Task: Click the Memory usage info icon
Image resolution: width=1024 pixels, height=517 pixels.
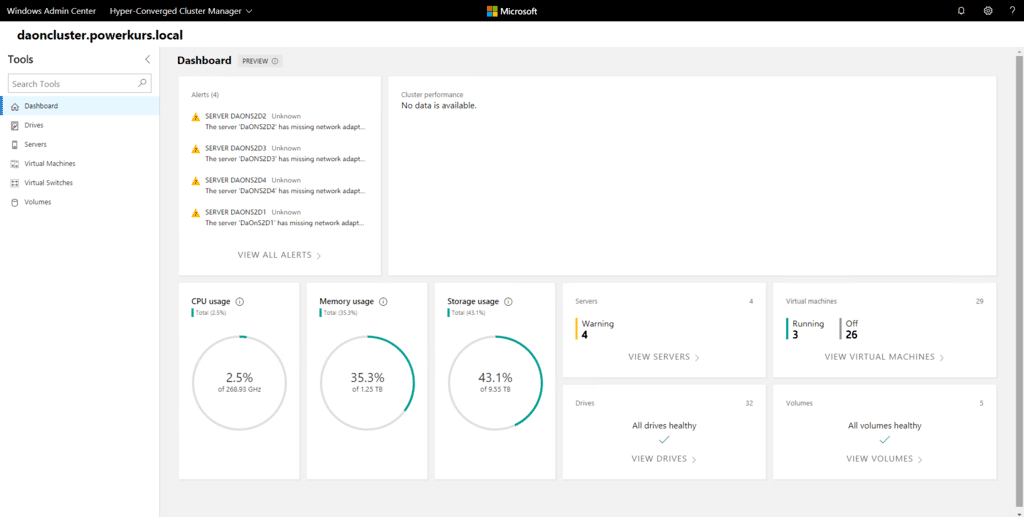Action: [x=384, y=301]
